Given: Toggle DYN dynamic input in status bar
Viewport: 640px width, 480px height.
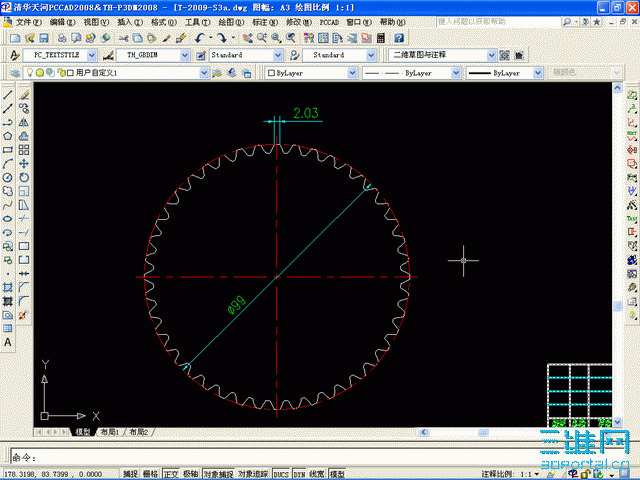Looking at the screenshot, I should (x=300, y=474).
